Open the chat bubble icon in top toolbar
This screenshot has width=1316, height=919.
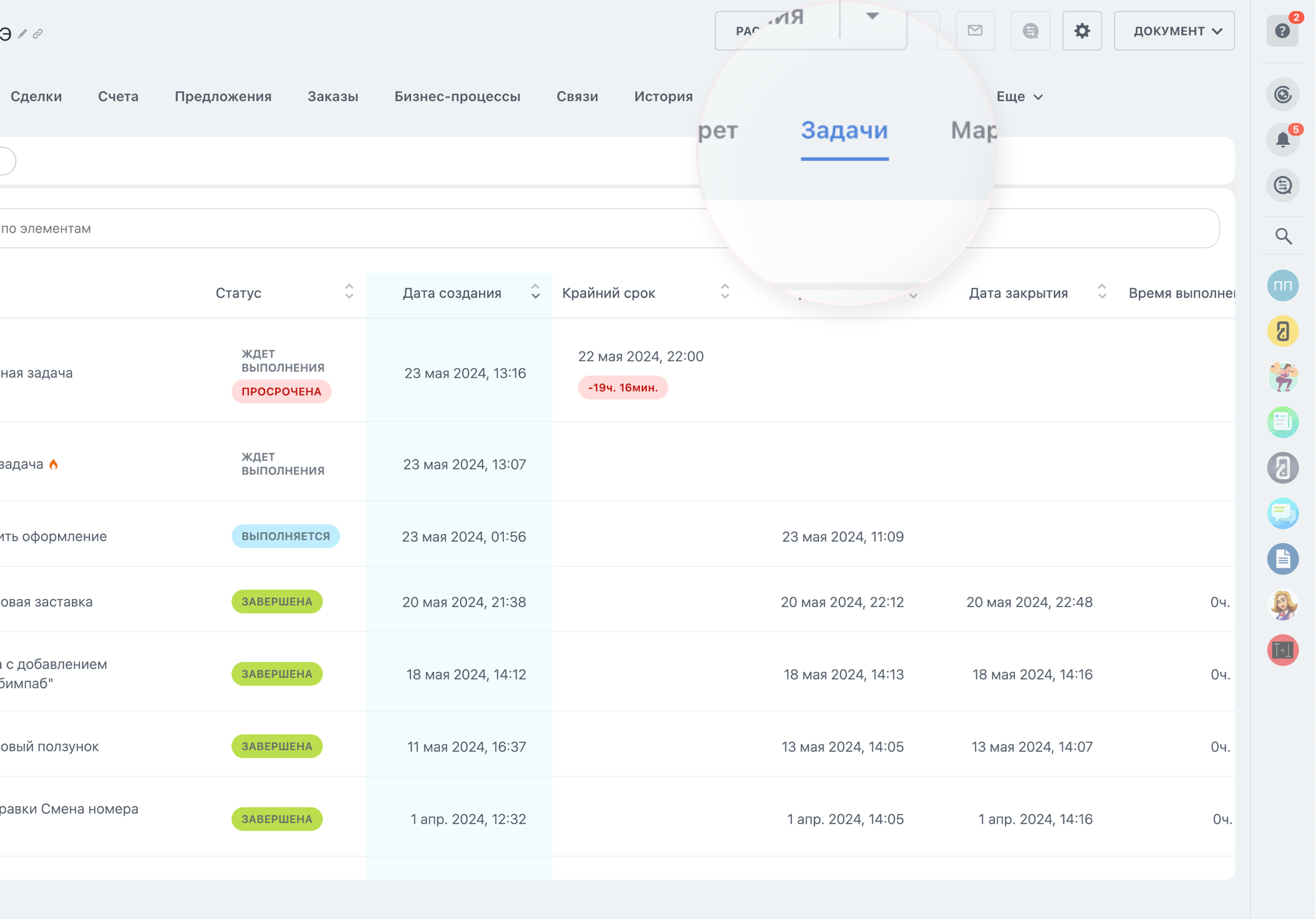click(x=1030, y=31)
